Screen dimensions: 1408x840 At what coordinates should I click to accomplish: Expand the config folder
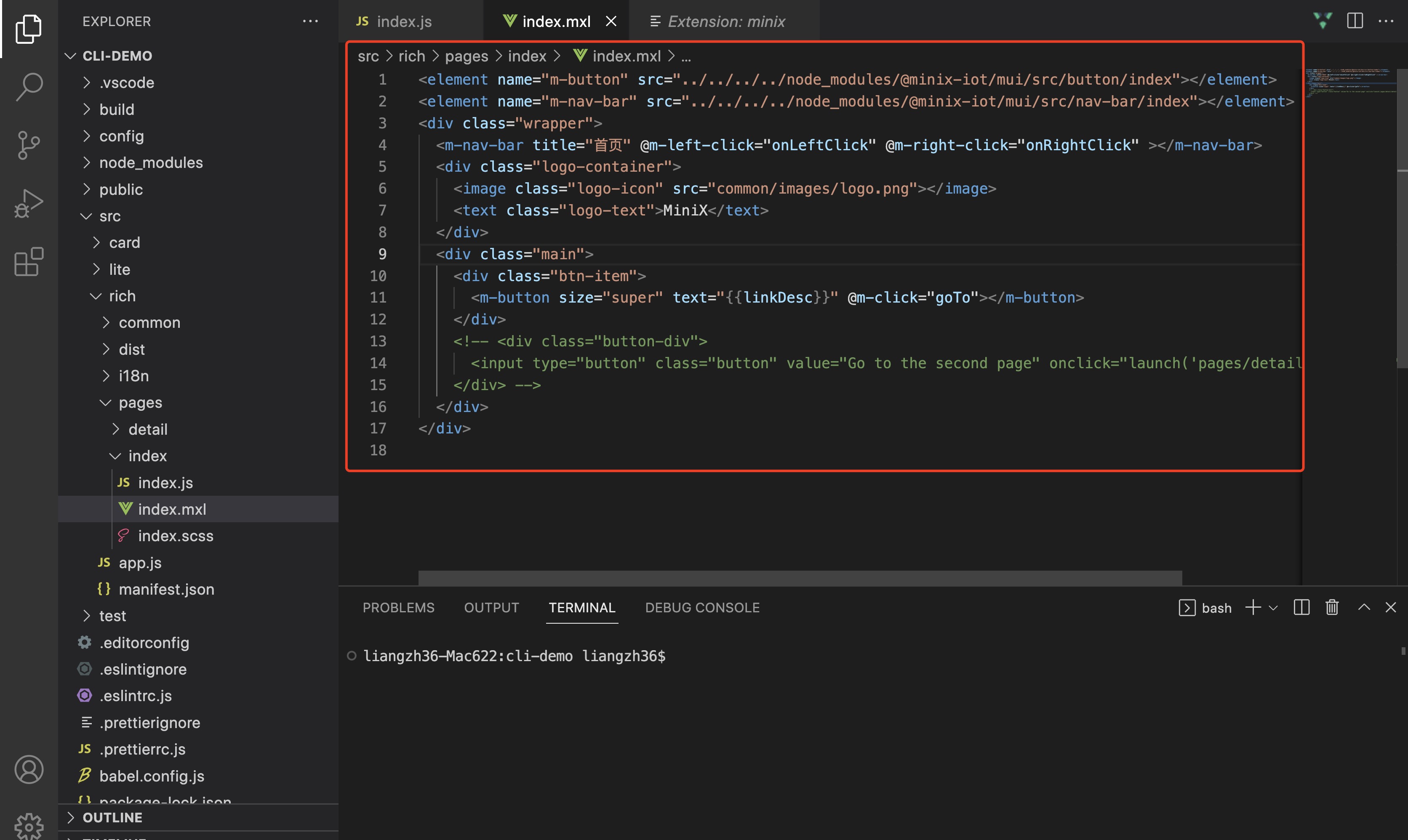click(x=198, y=136)
